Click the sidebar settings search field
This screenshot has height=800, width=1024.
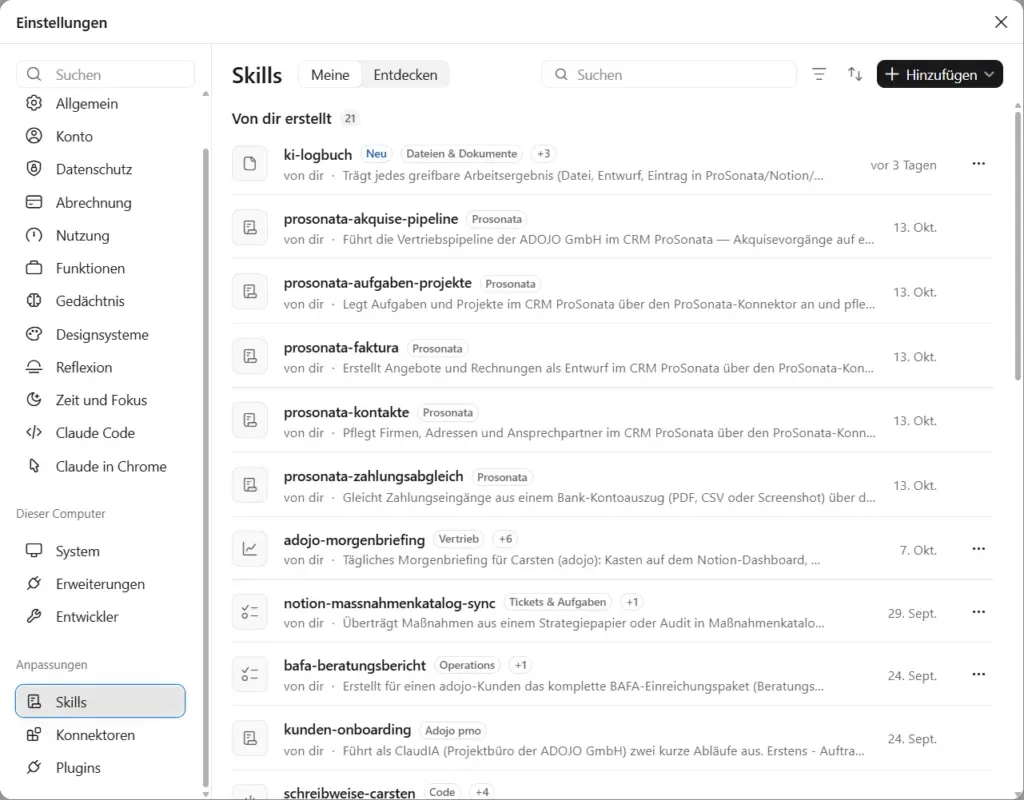(x=106, y=74)
